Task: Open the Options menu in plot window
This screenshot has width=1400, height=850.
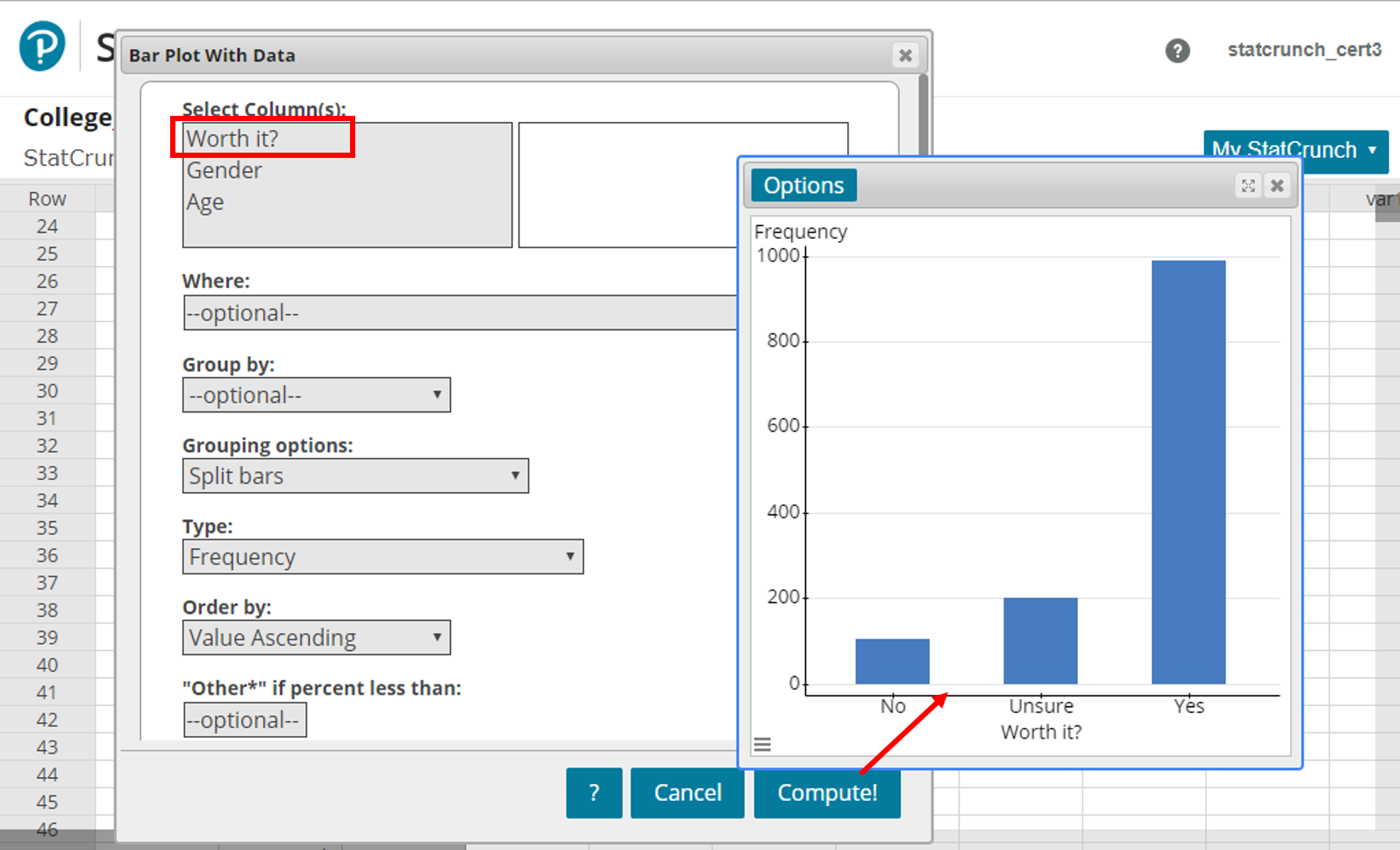Action: coord(803,185)
